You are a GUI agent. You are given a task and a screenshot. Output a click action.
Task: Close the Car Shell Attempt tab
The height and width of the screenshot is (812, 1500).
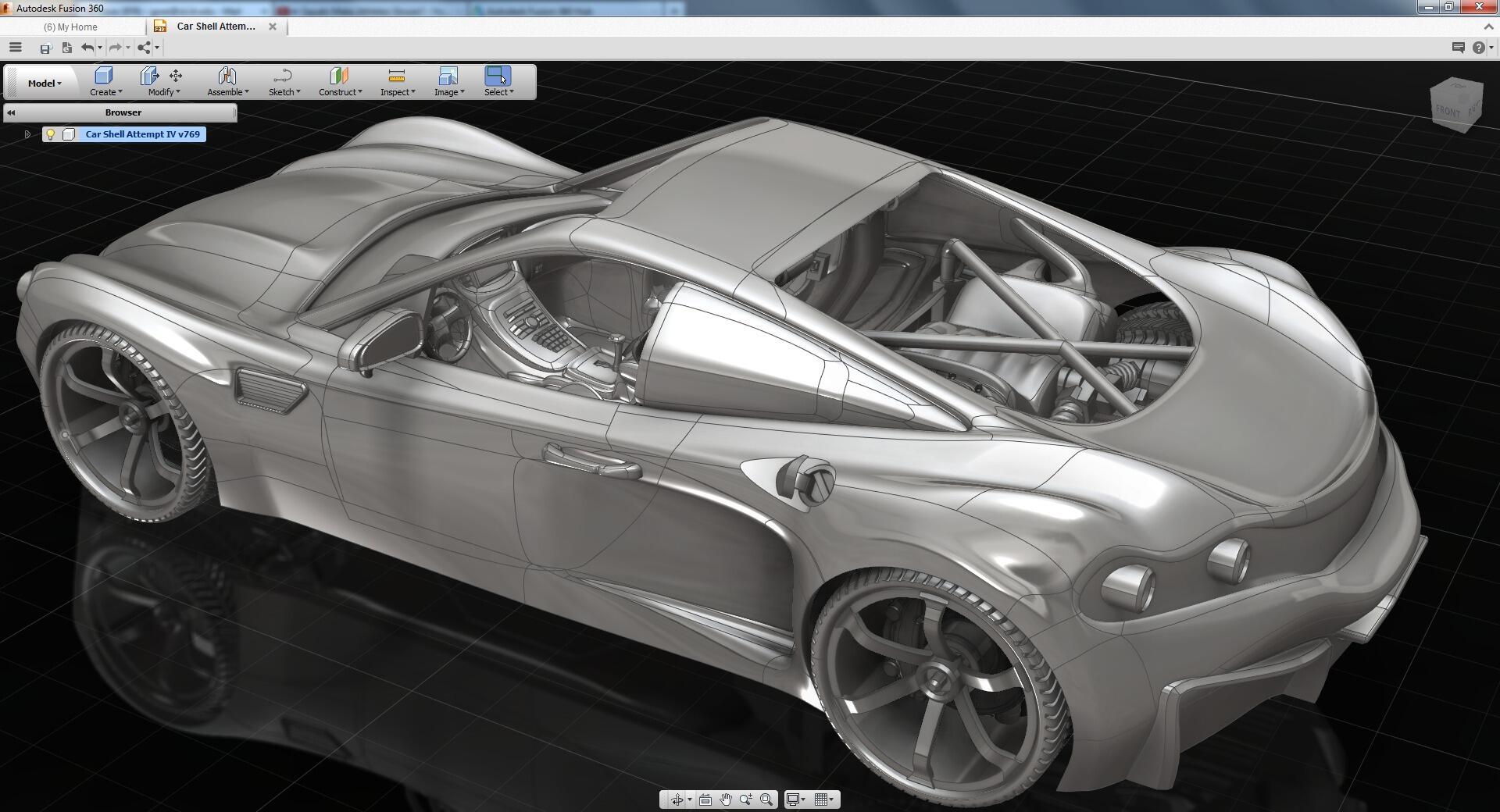coord(273,27)
